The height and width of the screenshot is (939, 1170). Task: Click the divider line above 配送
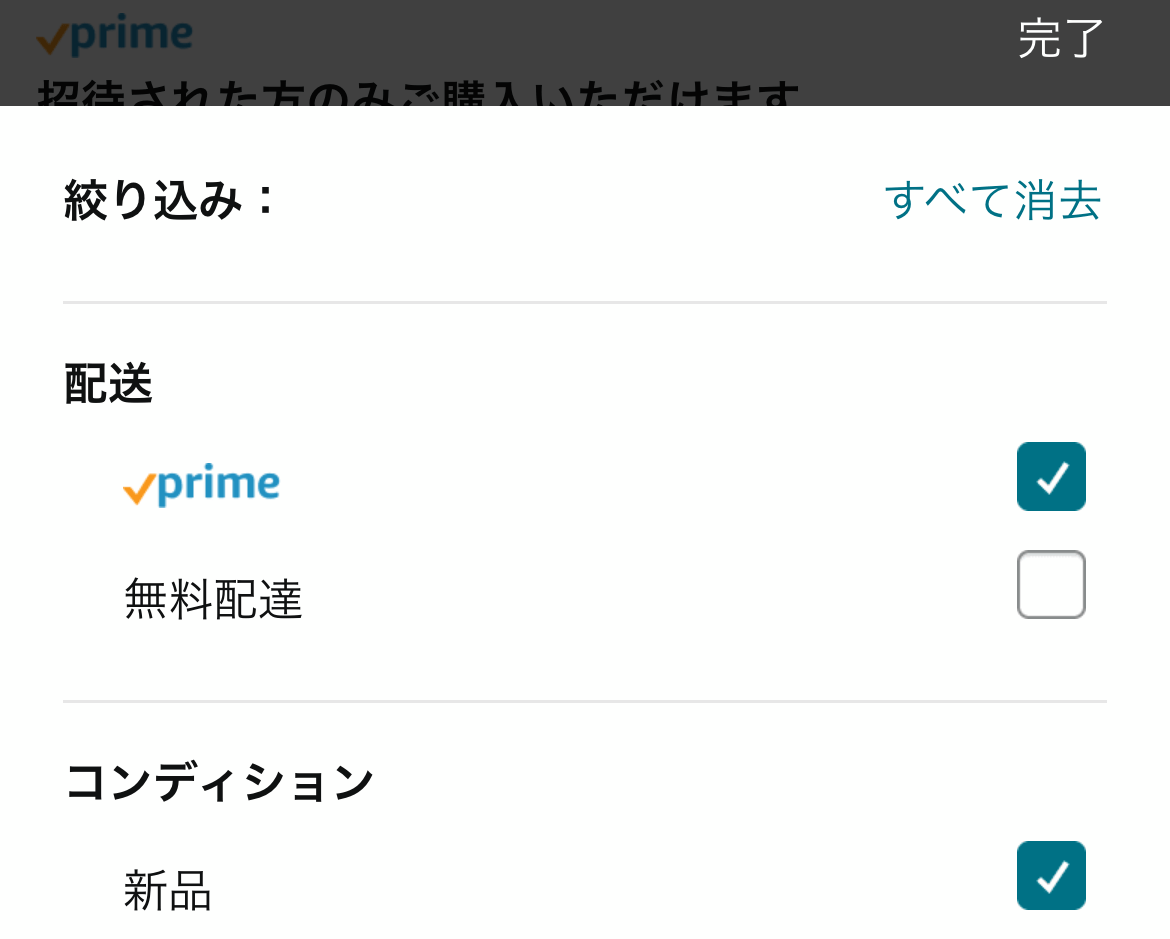click(585, 302)
